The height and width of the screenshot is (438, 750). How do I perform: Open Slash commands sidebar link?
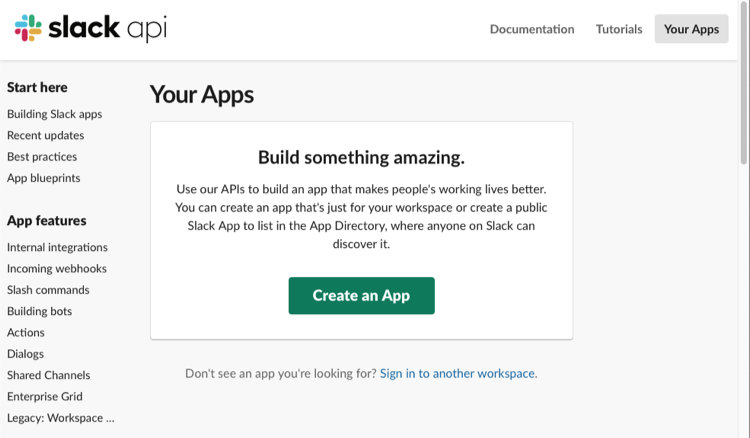tap(48, 290)
